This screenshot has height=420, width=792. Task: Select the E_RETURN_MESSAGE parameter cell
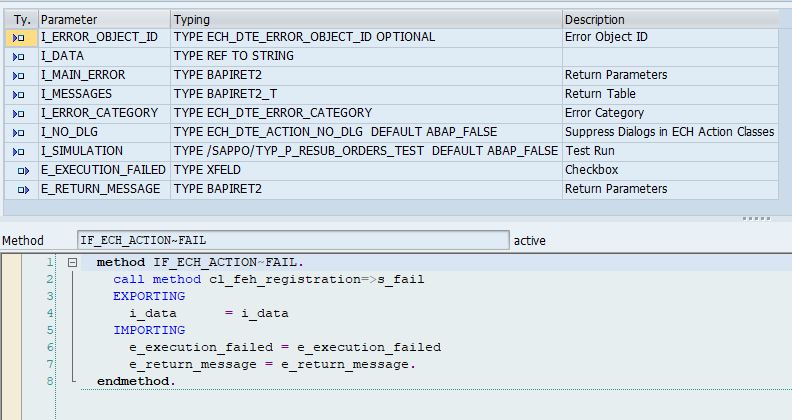(105, 189)
